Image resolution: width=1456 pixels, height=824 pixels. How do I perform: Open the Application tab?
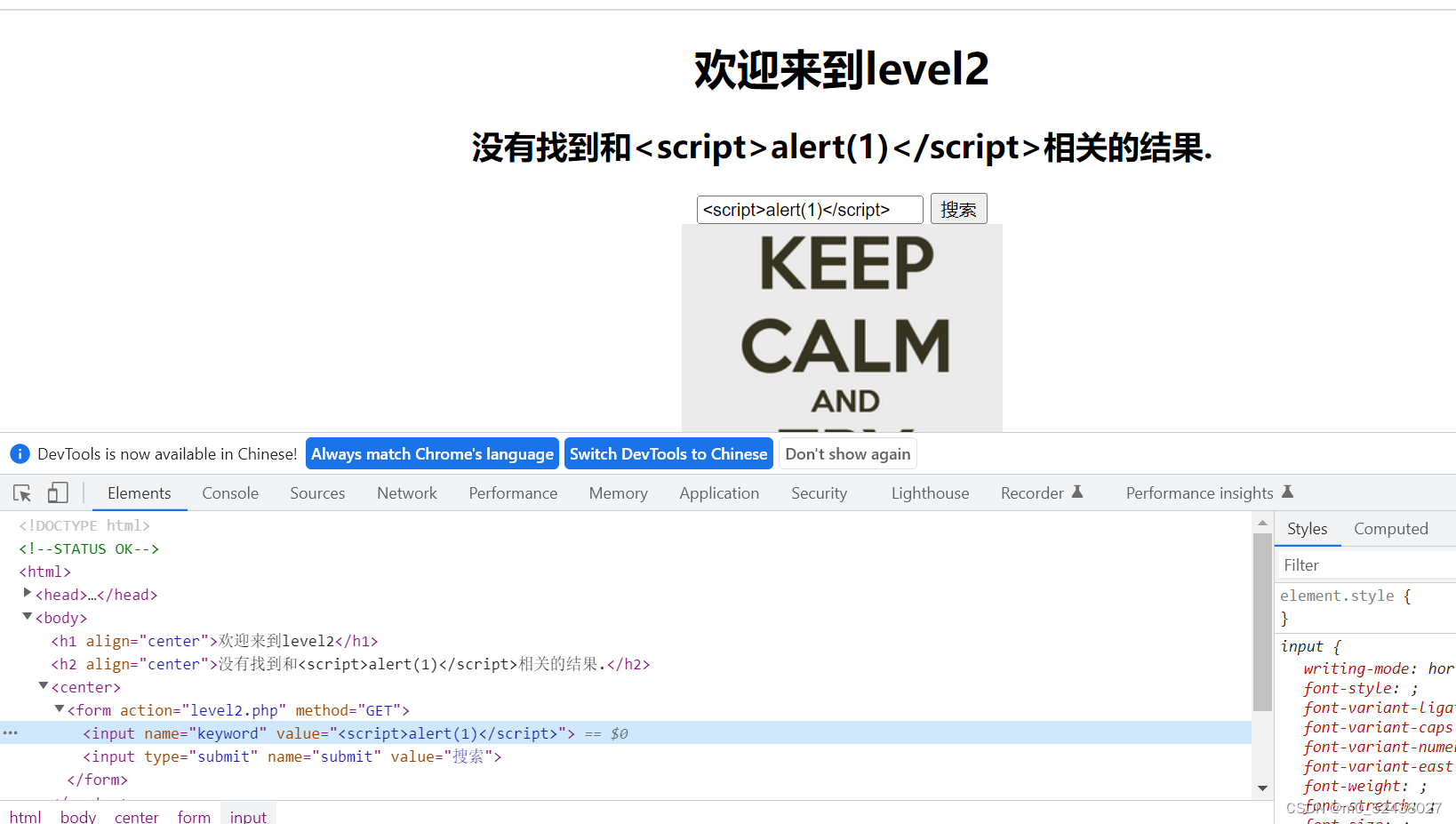coord(719,493)
